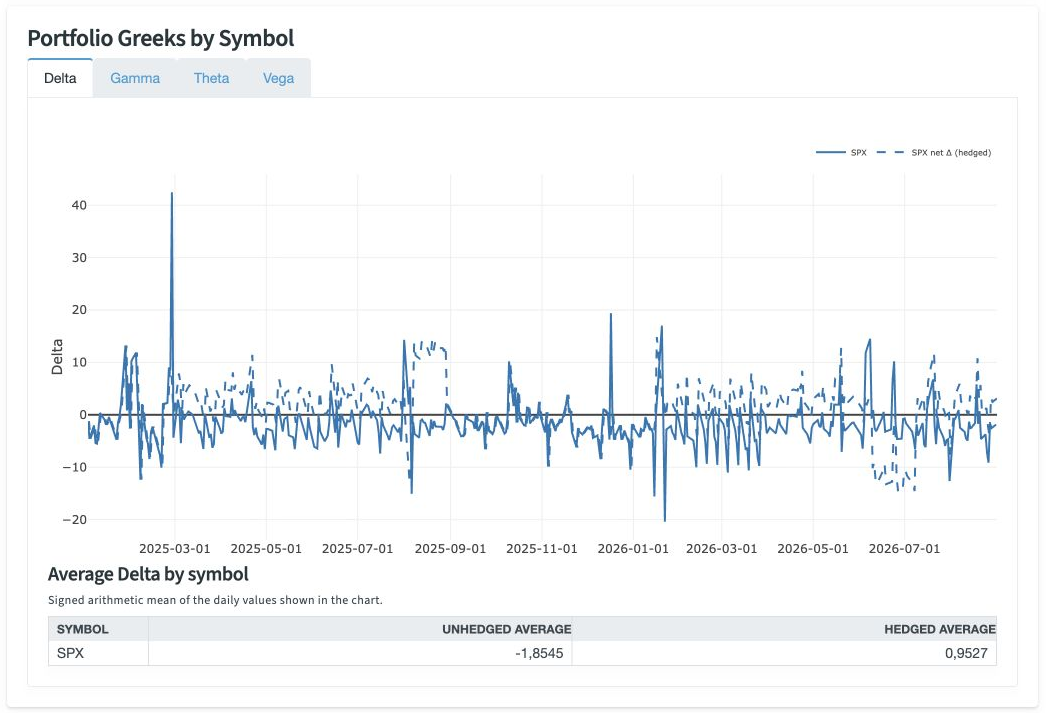Show the Vega tab

278,78
